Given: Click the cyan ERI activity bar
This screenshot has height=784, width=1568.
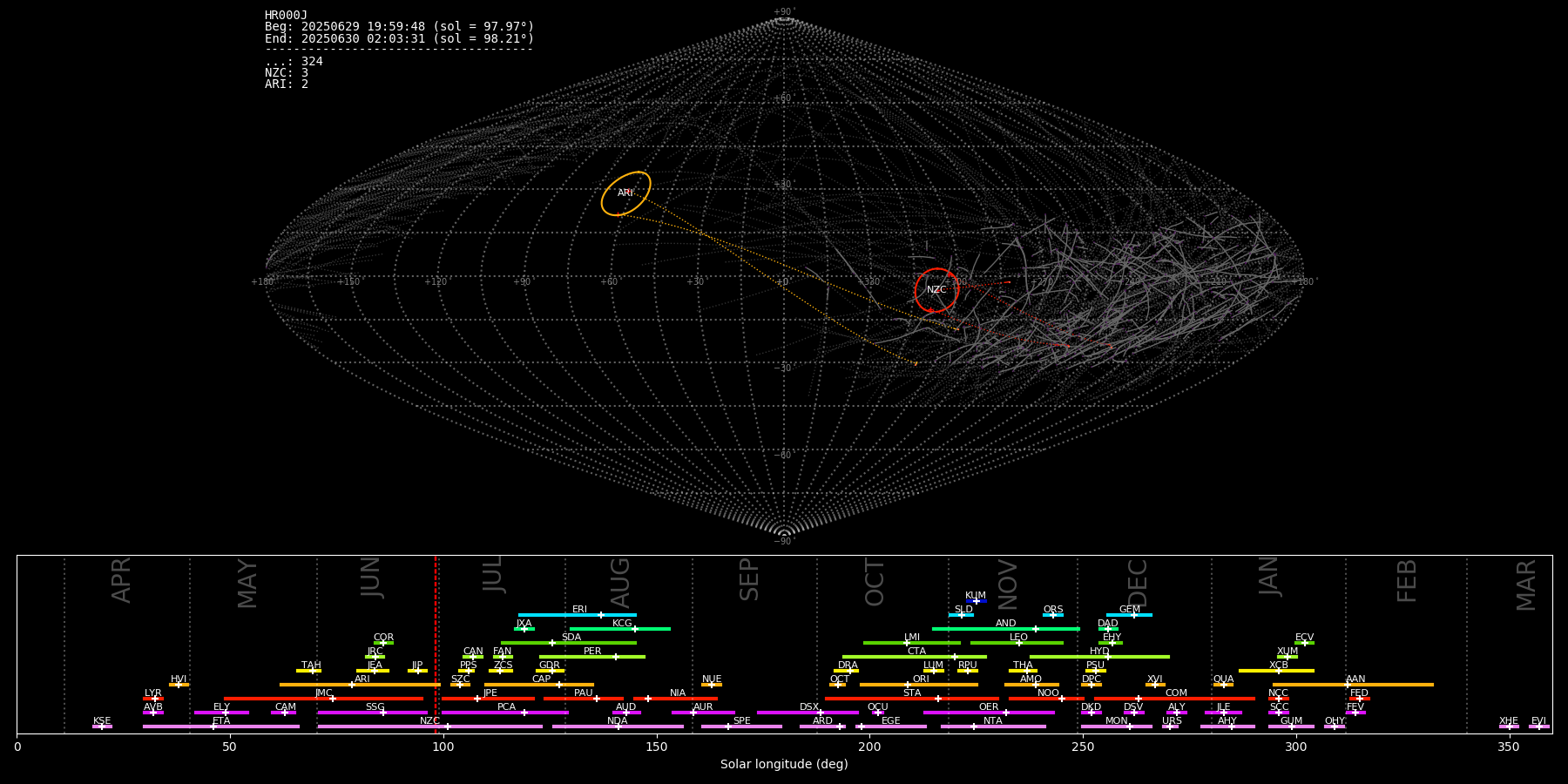Looking at the screenshot, I should (578, 615).
